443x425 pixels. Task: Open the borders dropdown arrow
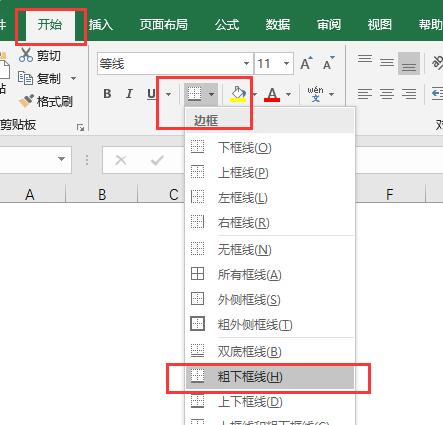pos(211,94)
